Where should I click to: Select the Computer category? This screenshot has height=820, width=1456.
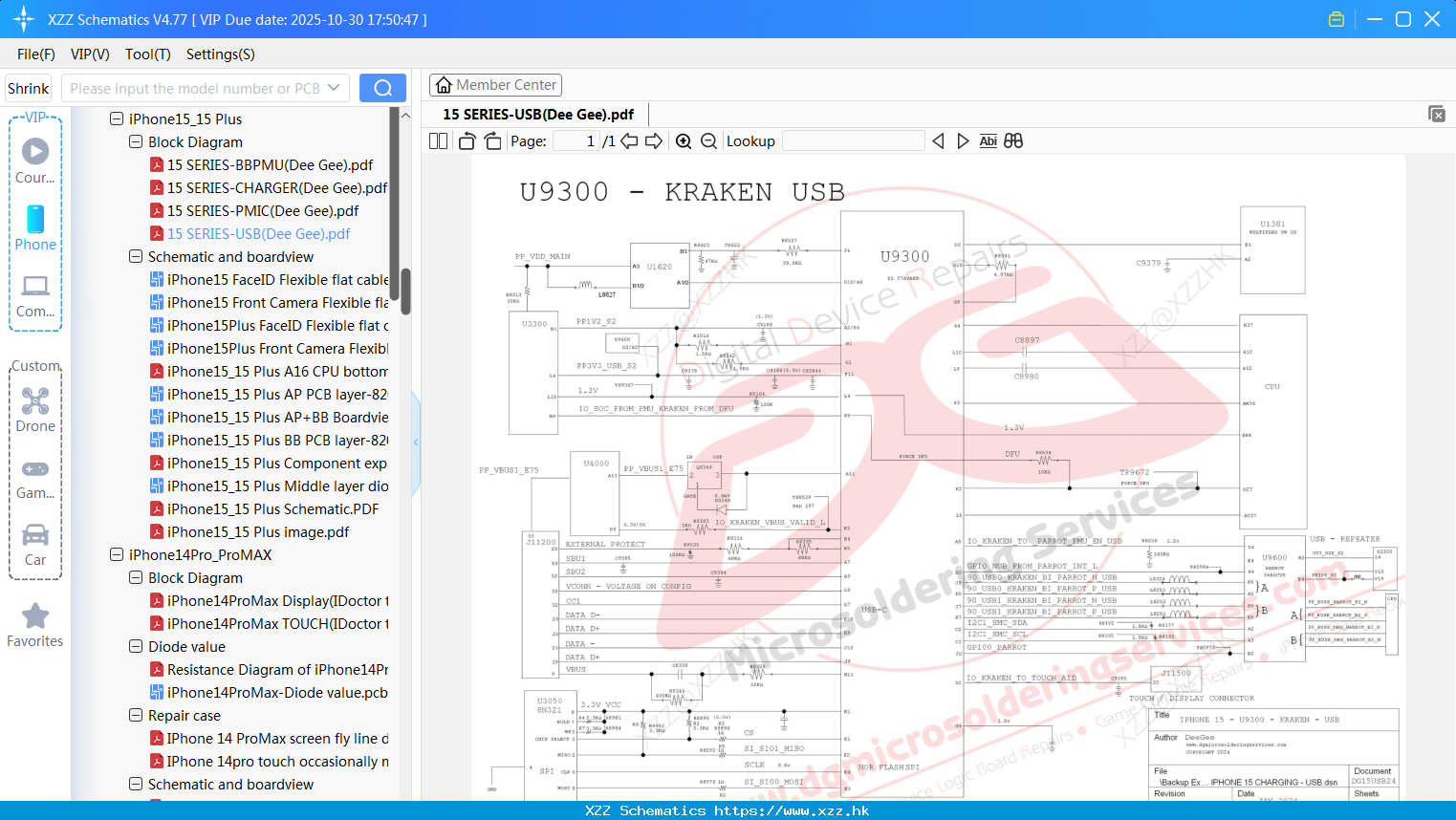35,296
